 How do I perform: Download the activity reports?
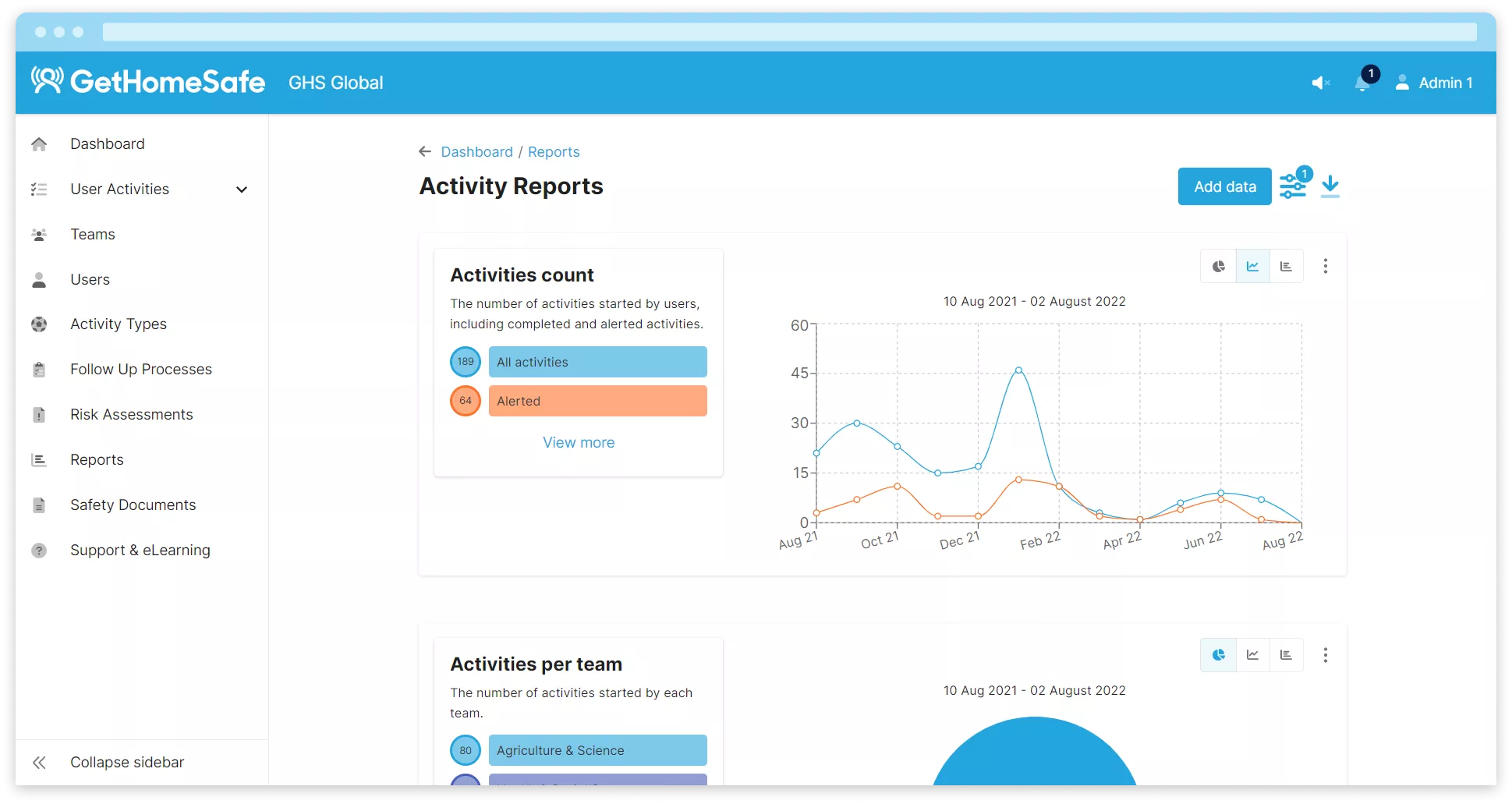(x=1330, y=186)
